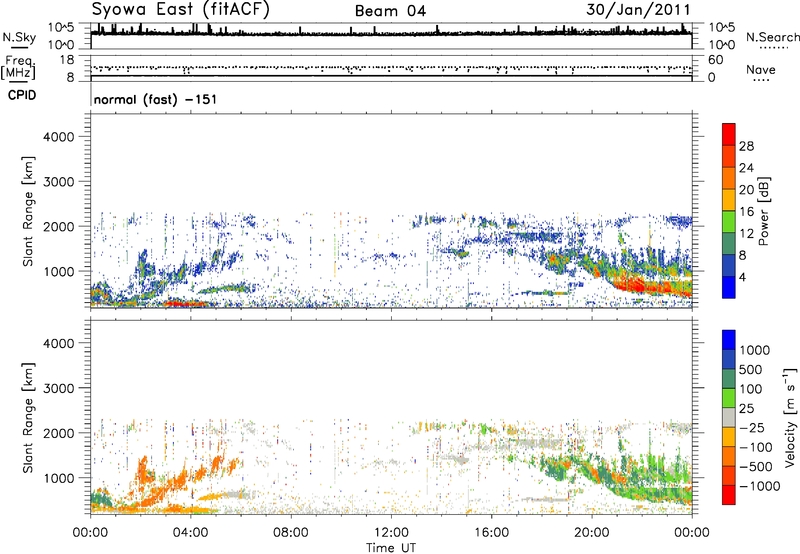
Task: Click the 'N.Search' legend label
Action: pyautogui.click(x=772, y=37)
